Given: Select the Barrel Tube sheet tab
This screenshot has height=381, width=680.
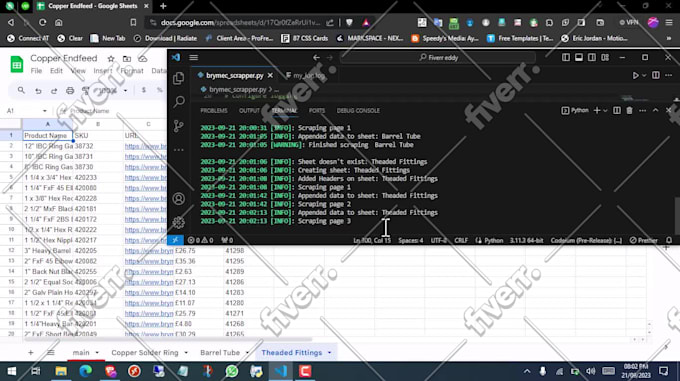Looking at the screenshot, I should point(220,352).
